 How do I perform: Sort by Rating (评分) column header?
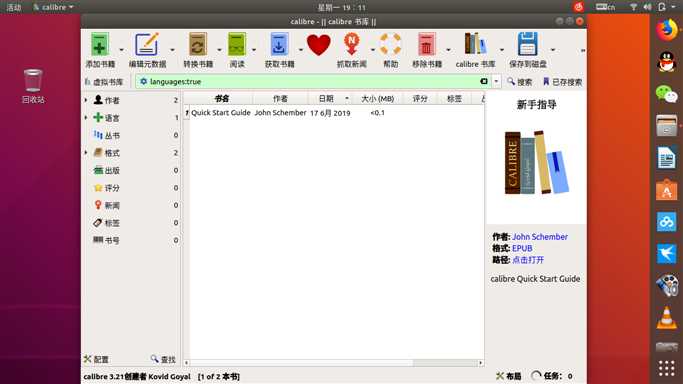pyautogui.click(x=420, y=99)
